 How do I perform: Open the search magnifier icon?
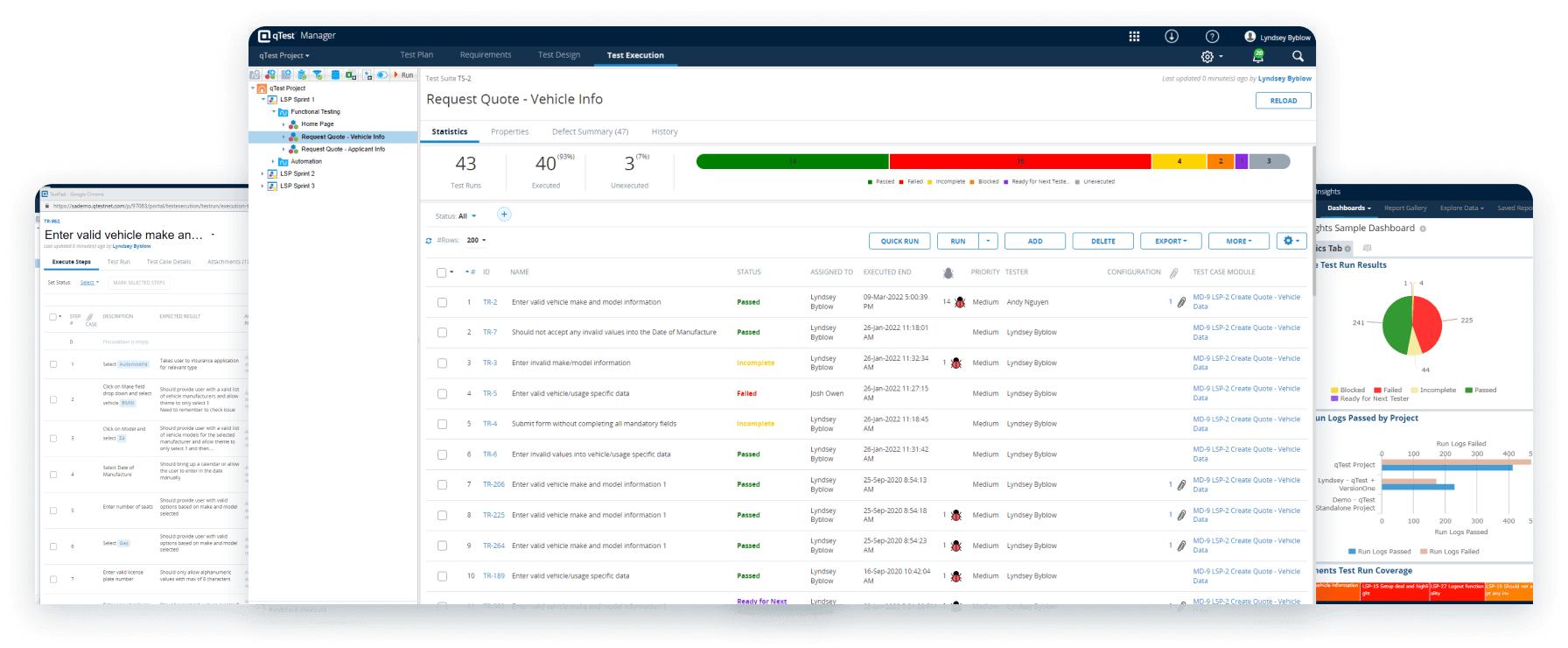pyautogui.click(x=1298, y=56)
